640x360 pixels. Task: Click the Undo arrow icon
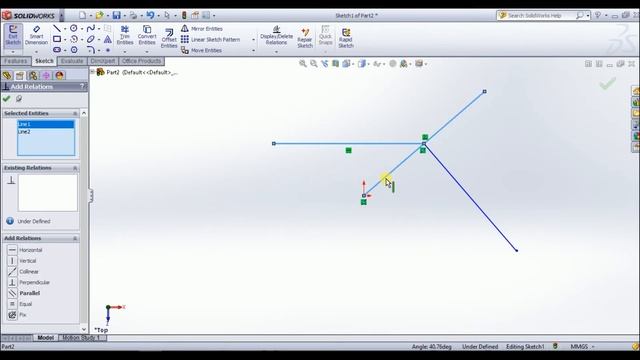[x=150, y=15]
